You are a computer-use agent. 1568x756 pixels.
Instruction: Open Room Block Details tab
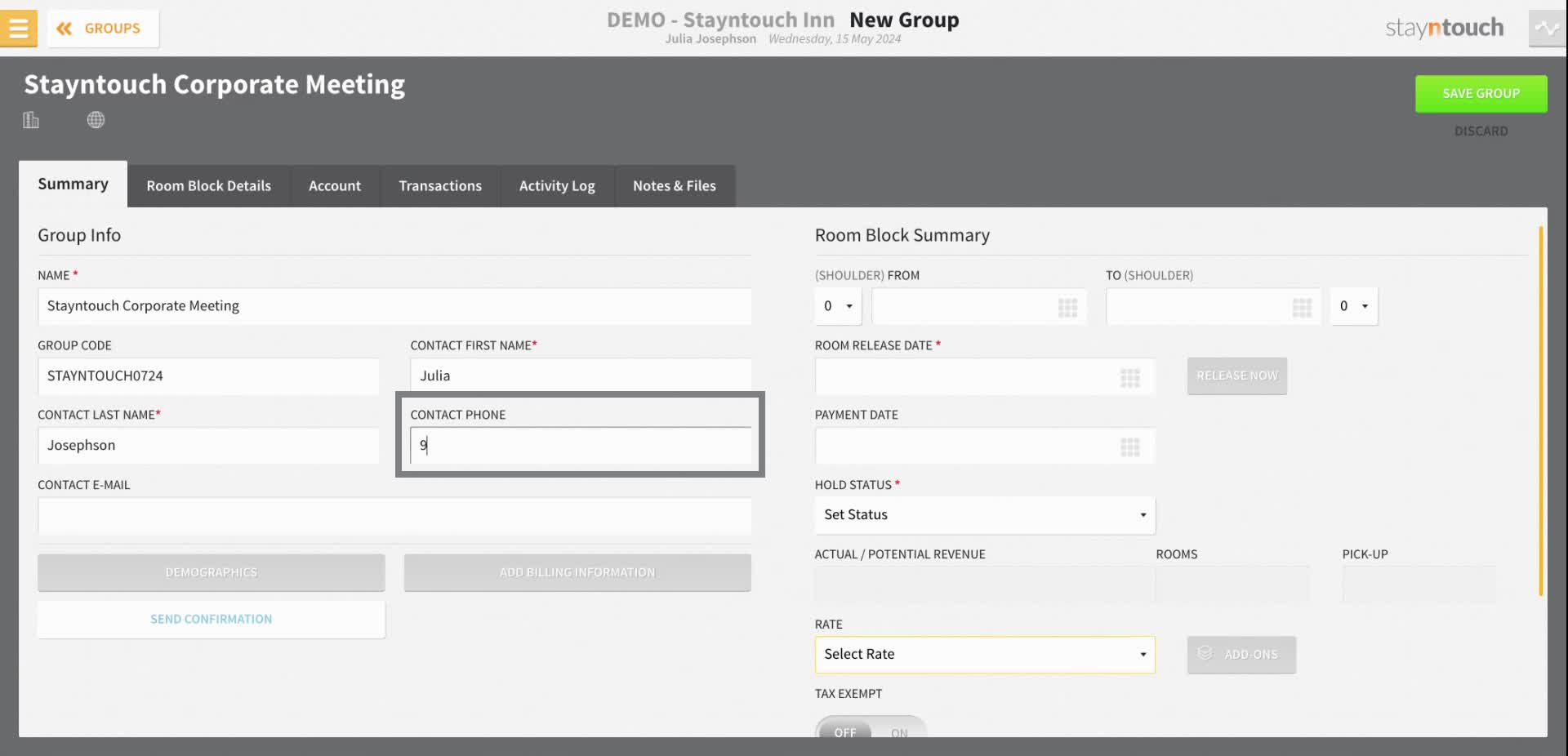point(208,186)
